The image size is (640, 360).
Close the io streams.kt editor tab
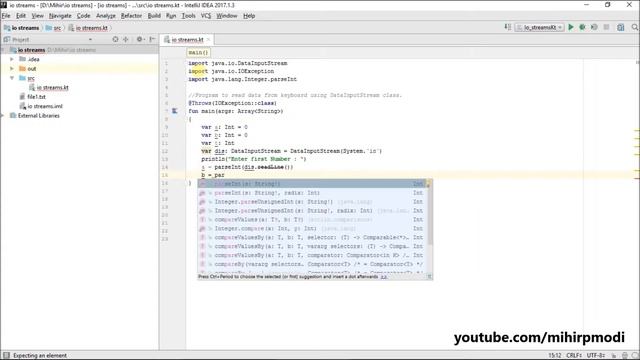coord(208,40)
